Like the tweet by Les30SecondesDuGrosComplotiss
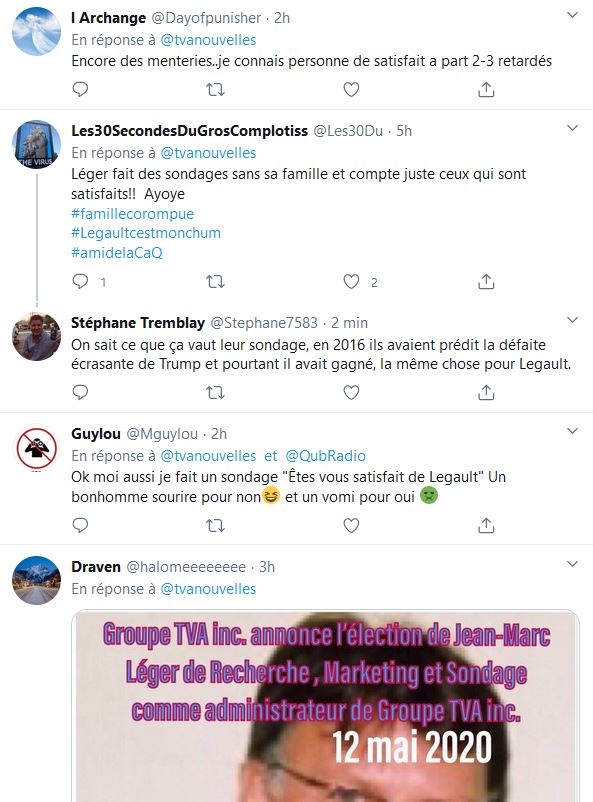 (351, 281)
